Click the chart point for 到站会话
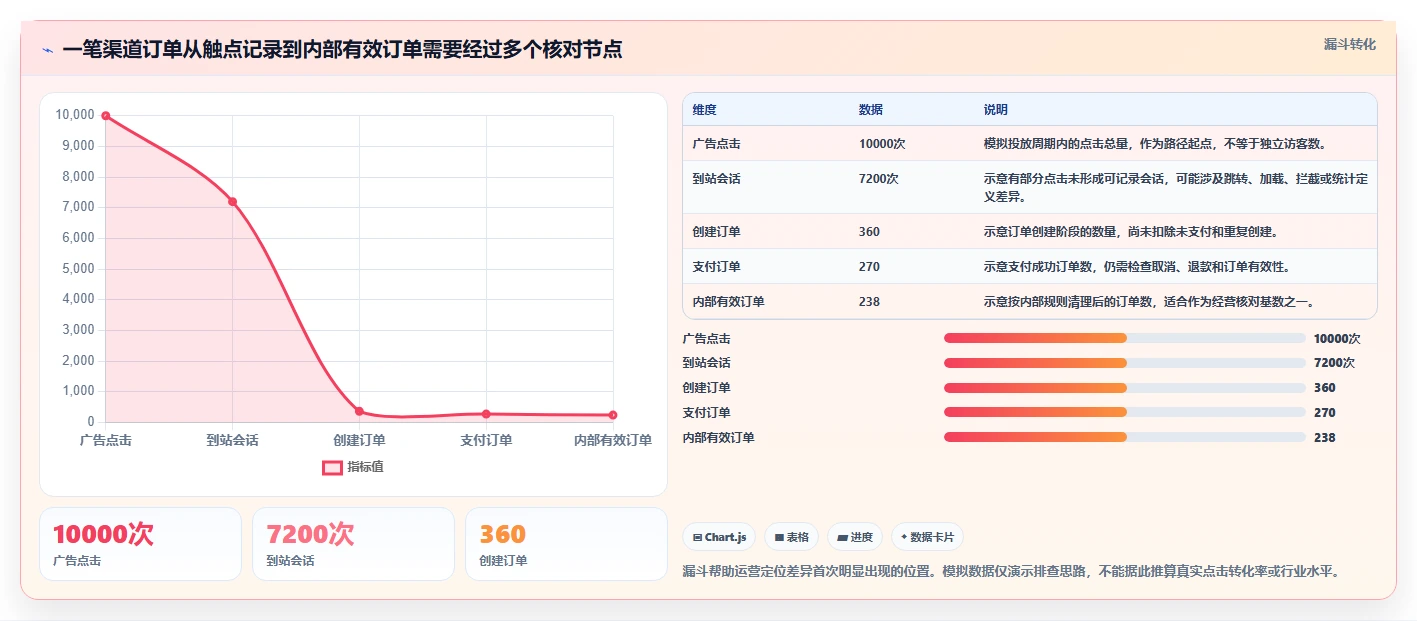The image size is (1417, 621). point(233,202)
